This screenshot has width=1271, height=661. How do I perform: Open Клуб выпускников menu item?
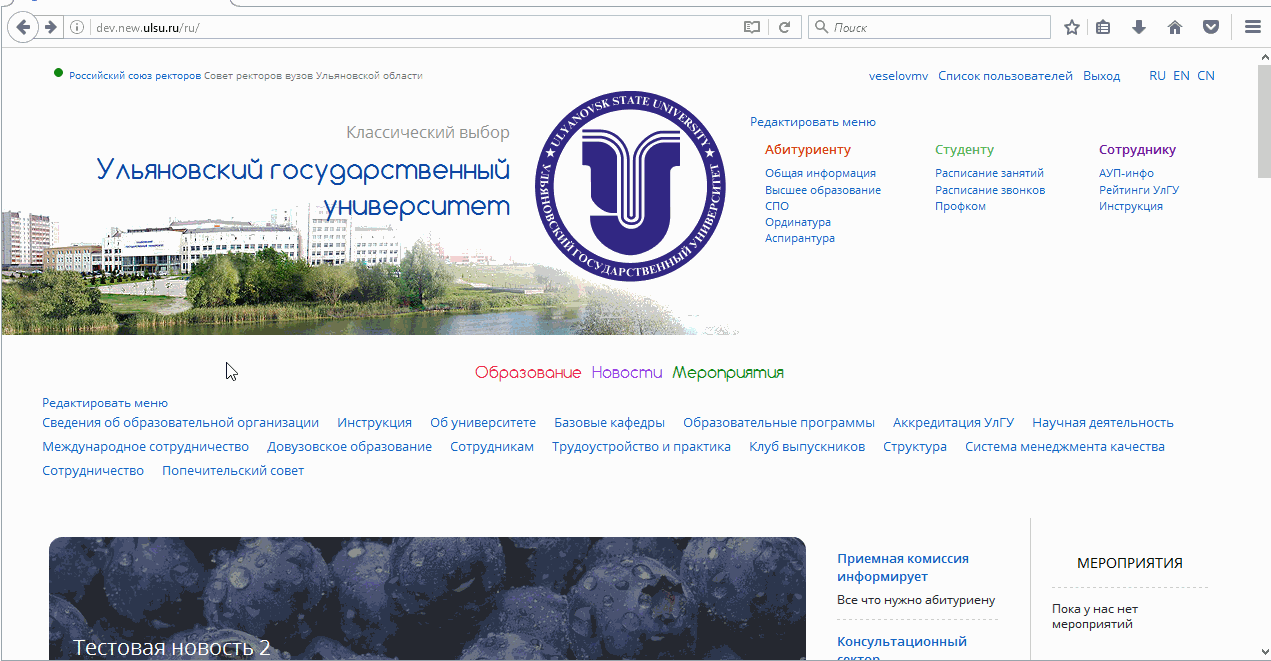(807, 447)
